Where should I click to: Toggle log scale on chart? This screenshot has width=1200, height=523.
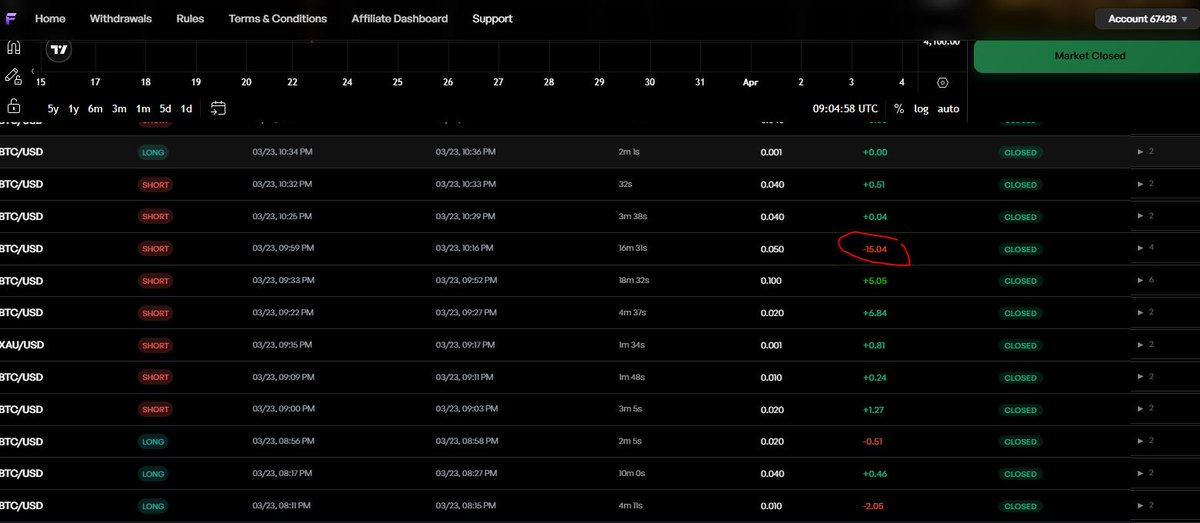click(x=920, y=108)
